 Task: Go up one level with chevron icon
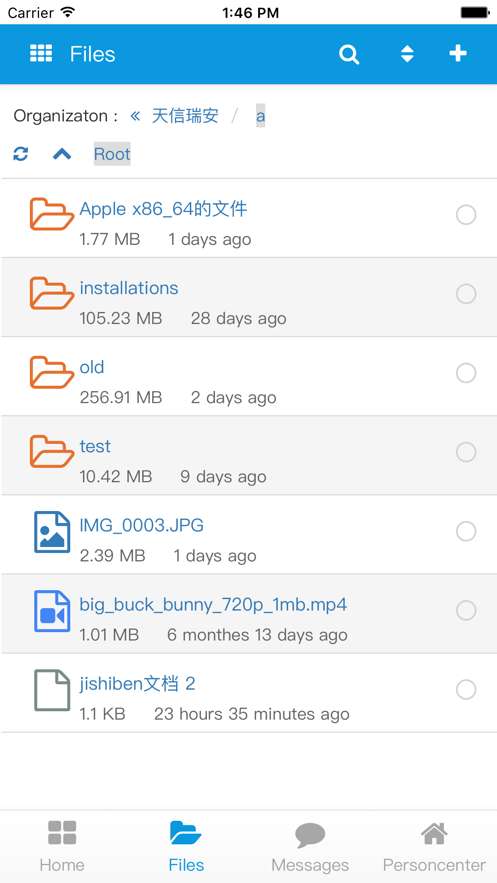coord(62,154)
